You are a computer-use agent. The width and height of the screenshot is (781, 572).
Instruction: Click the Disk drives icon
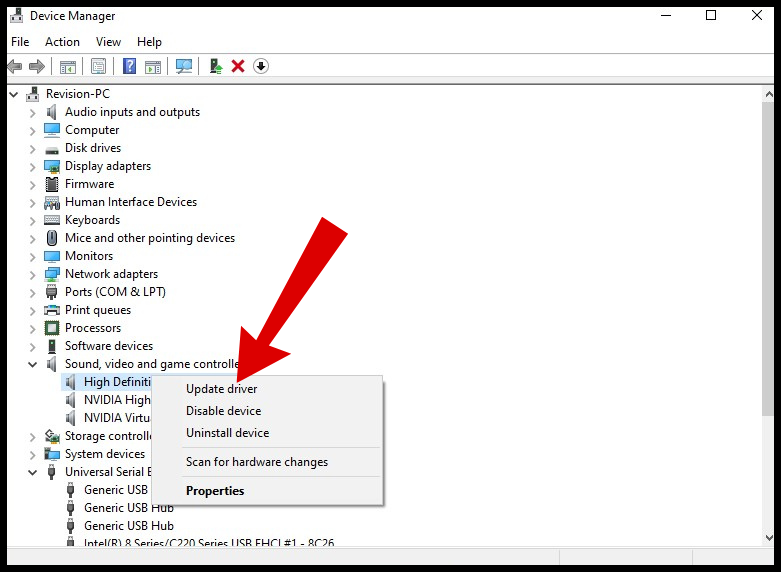tap(52, 149)
